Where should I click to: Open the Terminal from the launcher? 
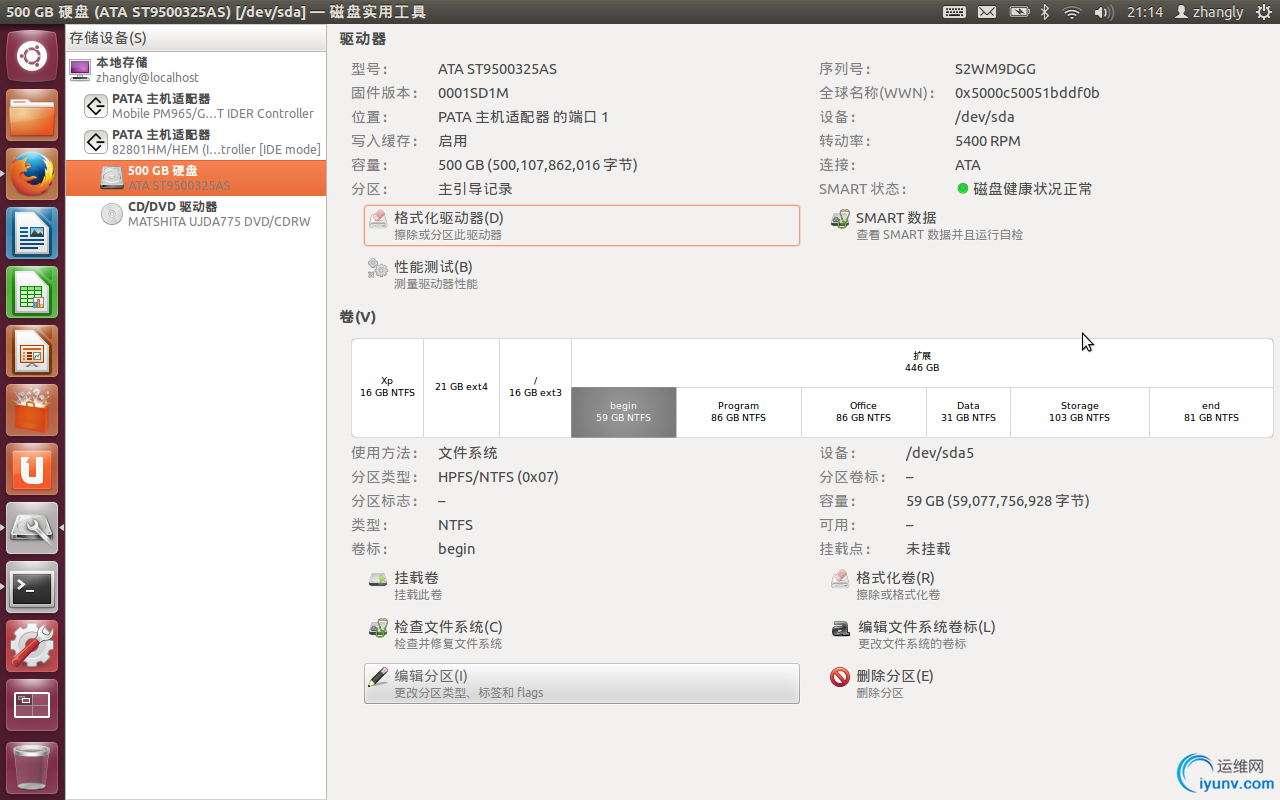click(x=32, y=587)
